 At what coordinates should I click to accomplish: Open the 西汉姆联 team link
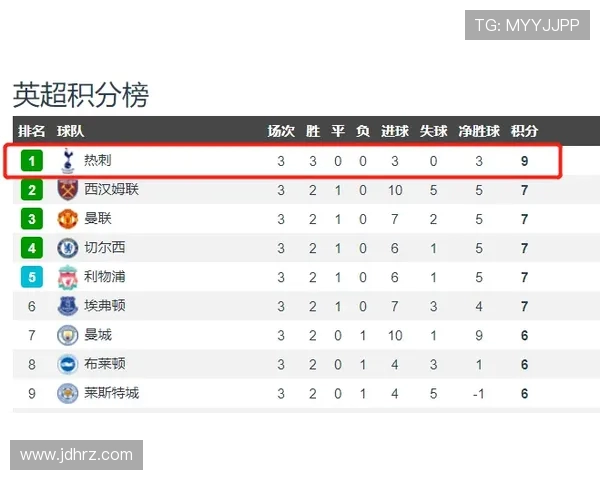click(x=111, y=189)
